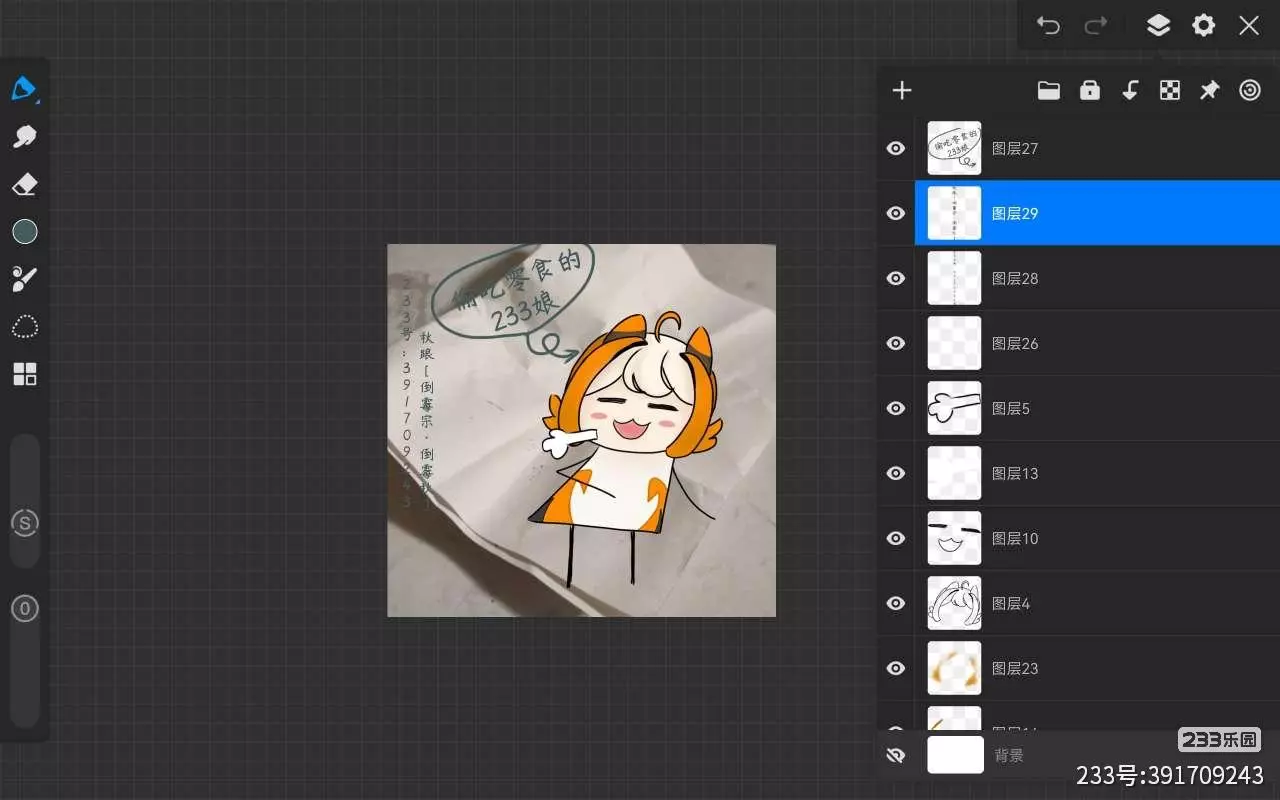Select the pen brush tool

pos(24,89)
